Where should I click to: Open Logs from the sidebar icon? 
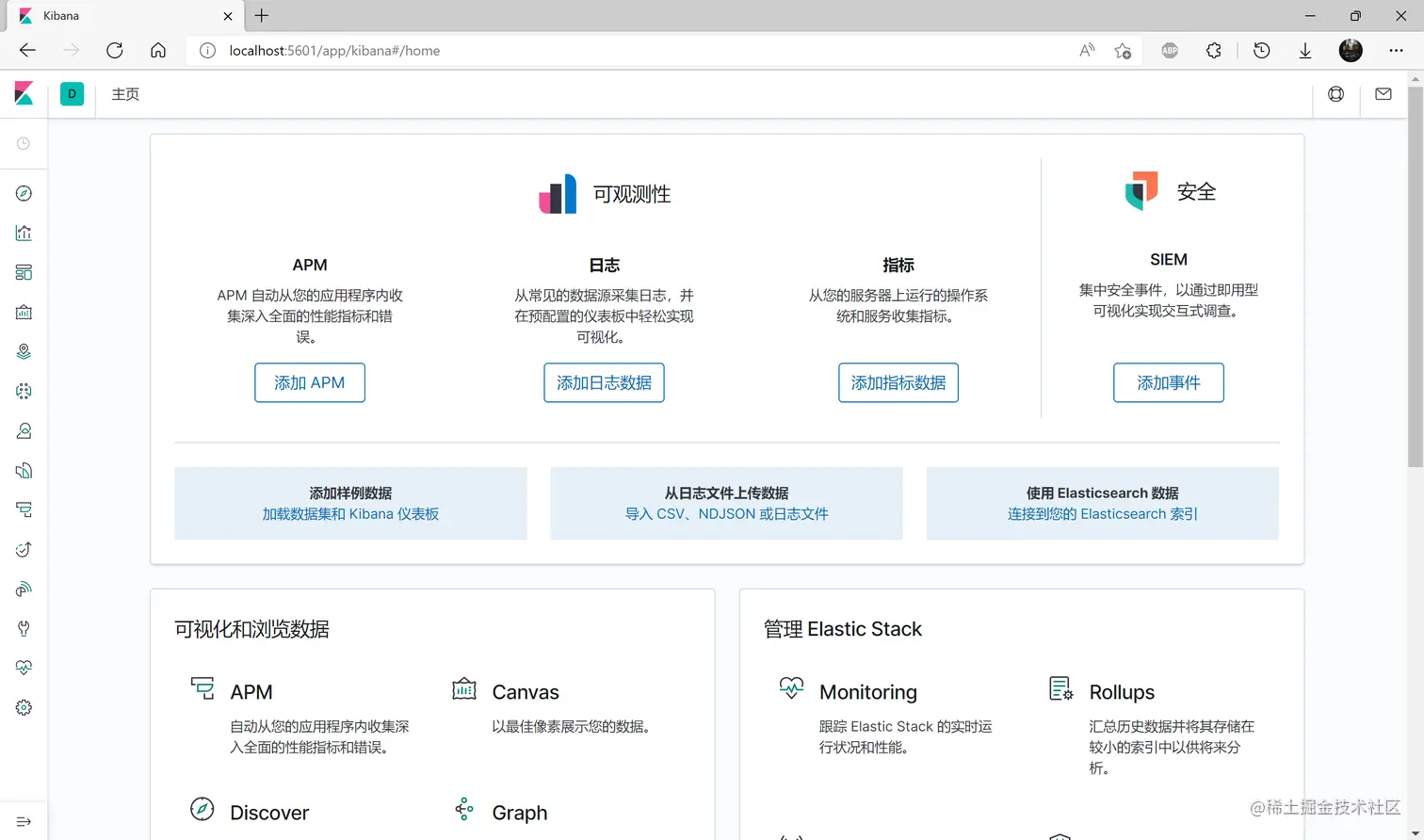(24, 470)
